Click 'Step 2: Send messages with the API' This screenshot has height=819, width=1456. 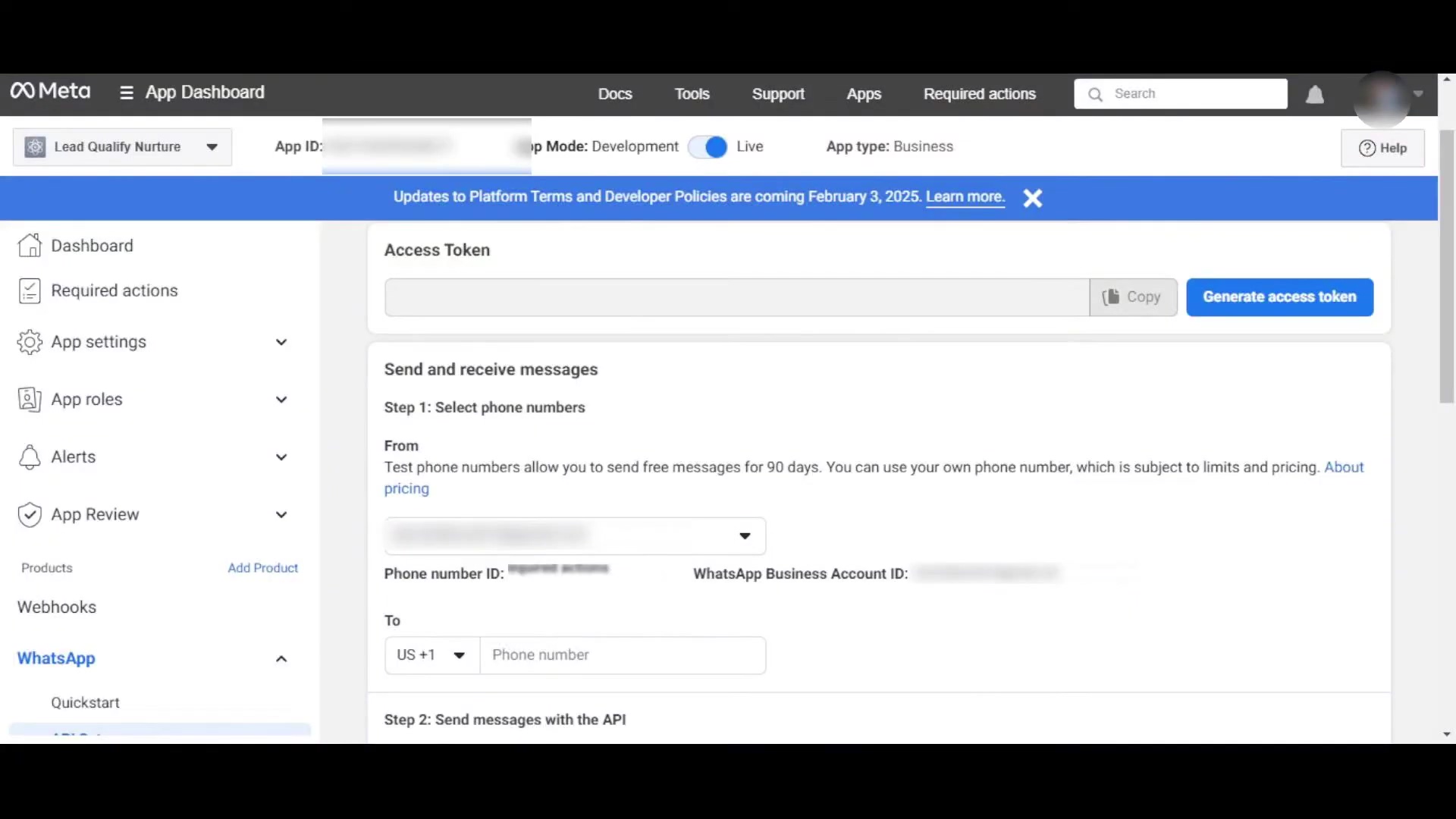(505, 720)
